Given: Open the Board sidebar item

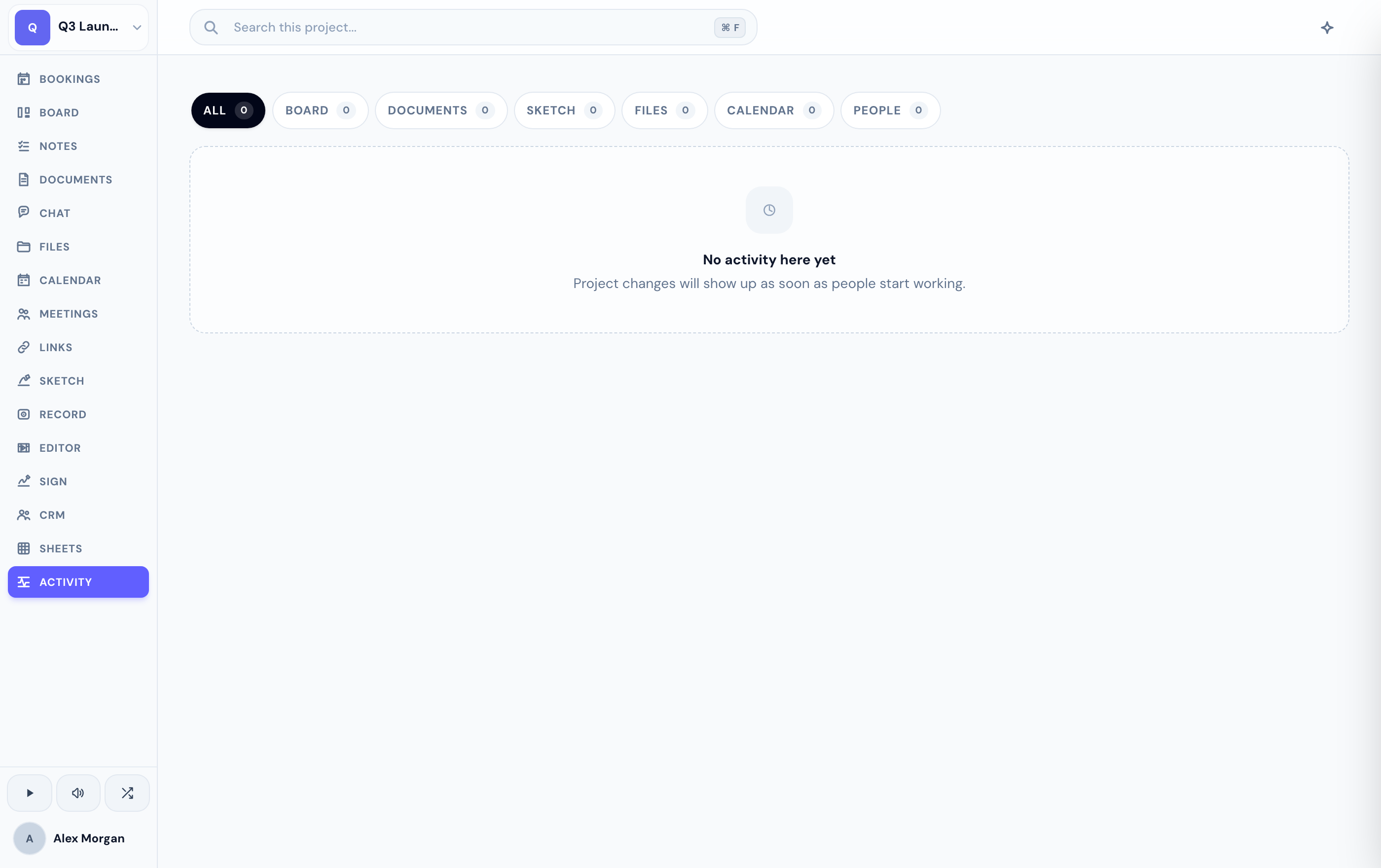Looking at the screenshot, I should (x=78, y=112).
